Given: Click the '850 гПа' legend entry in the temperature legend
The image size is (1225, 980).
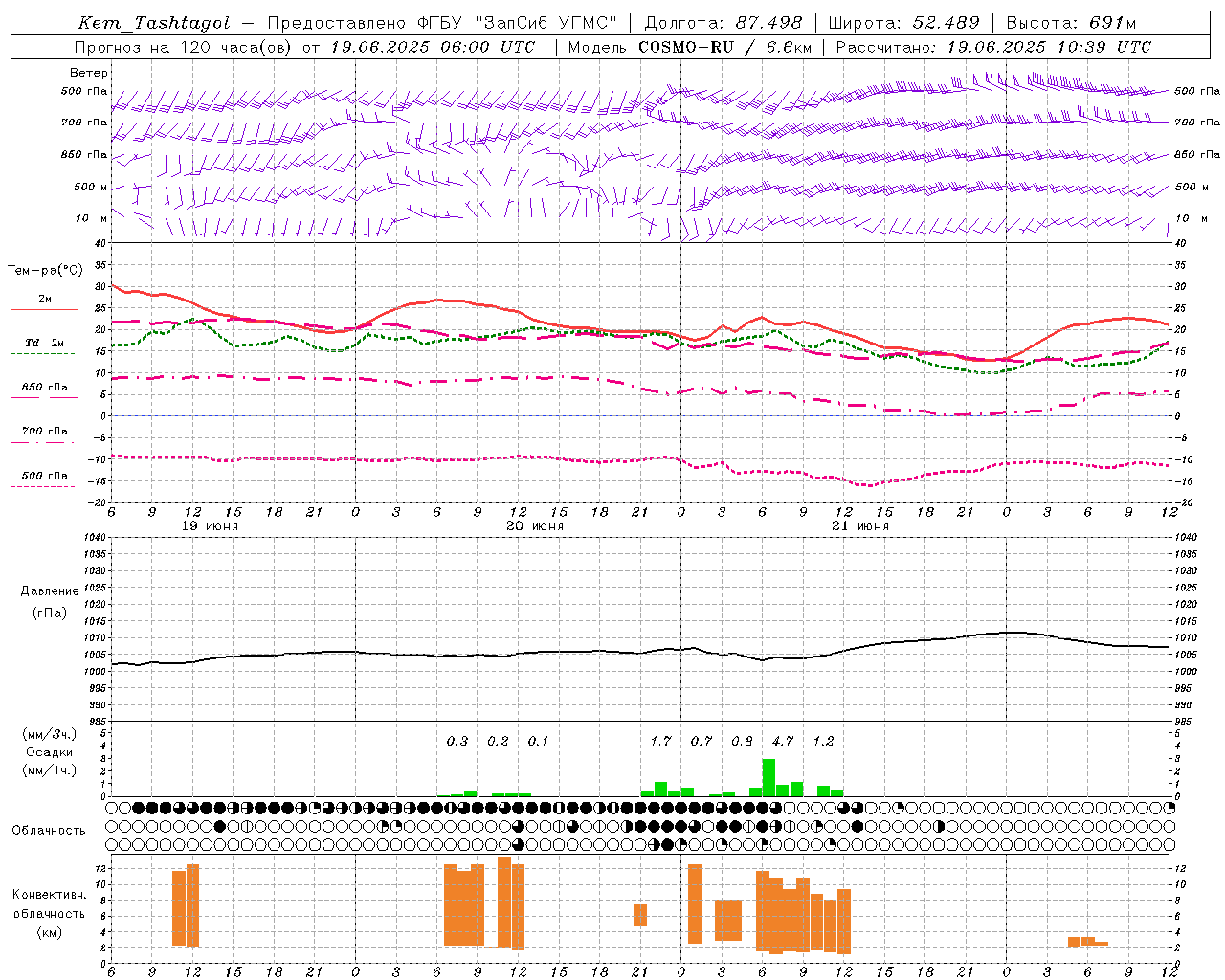Looking at the screenshot, I should coord(45,388).
